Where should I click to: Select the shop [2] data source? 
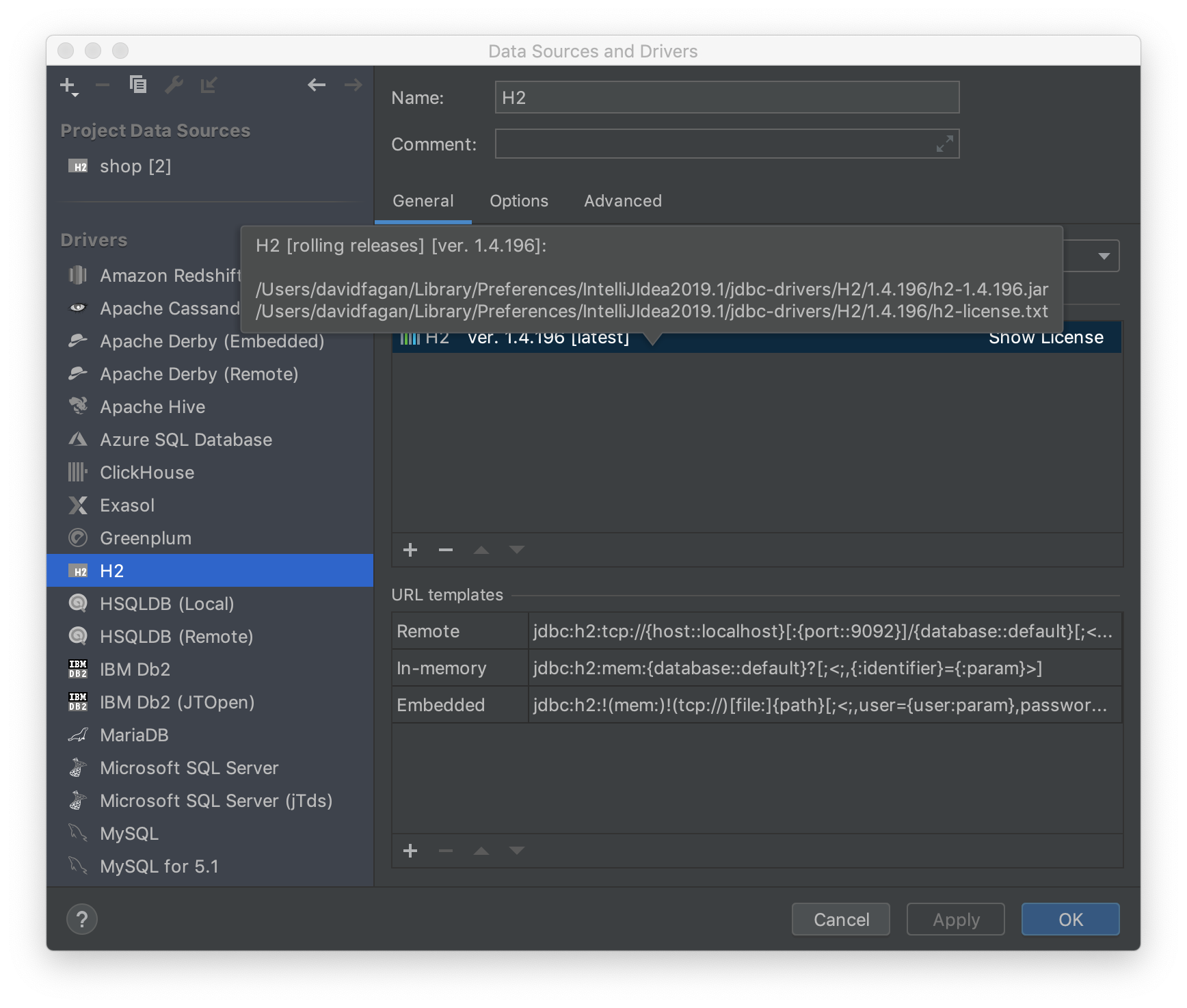point(210,166)
